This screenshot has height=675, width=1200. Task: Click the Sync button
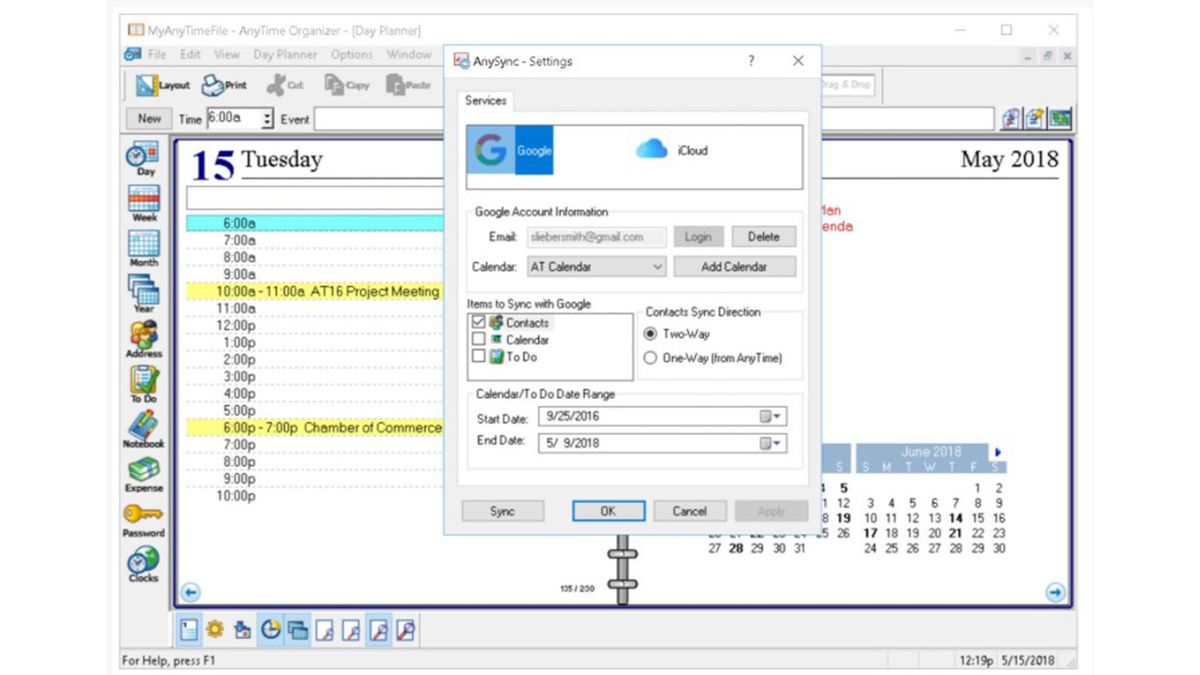503,511
